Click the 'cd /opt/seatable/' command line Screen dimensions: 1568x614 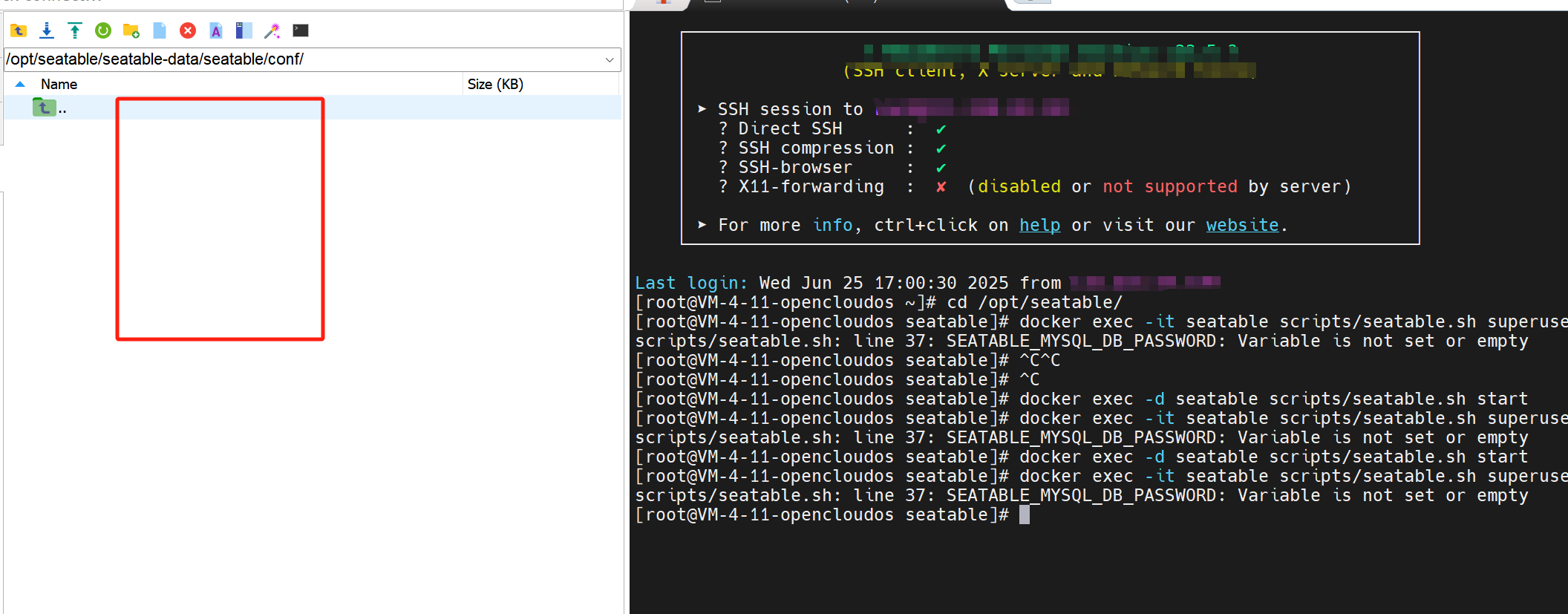coord(878,302)
